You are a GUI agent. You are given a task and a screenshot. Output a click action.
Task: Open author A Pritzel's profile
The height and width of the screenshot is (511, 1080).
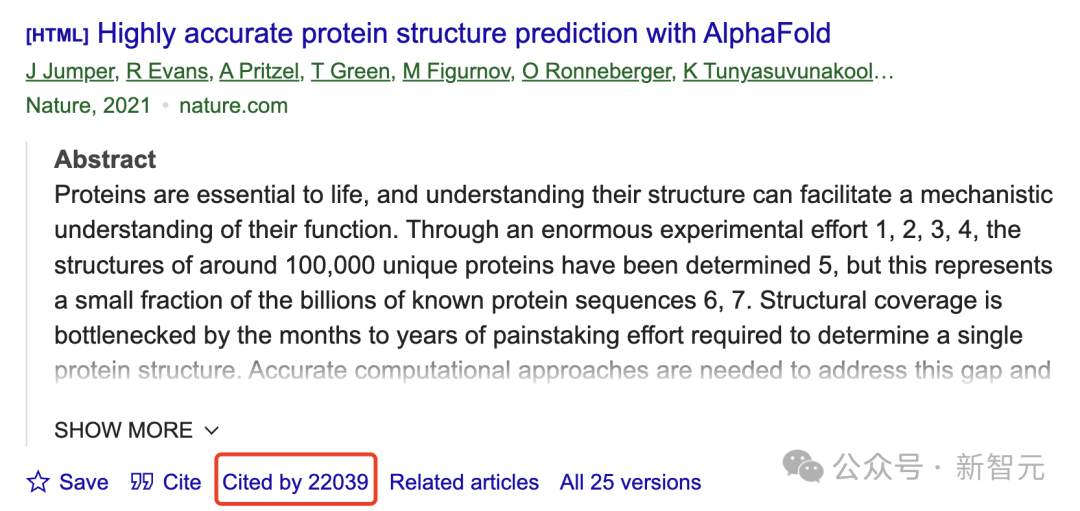click(x=258, y=71)
